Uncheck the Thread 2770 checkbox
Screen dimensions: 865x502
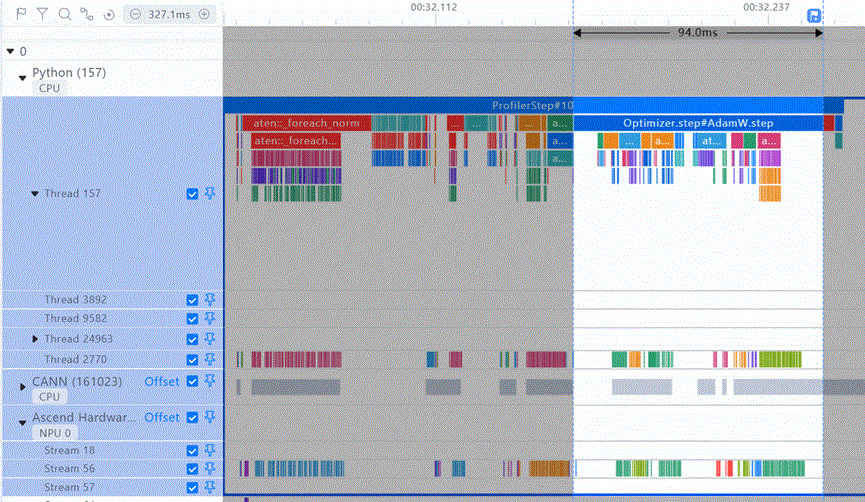[192, 360]
